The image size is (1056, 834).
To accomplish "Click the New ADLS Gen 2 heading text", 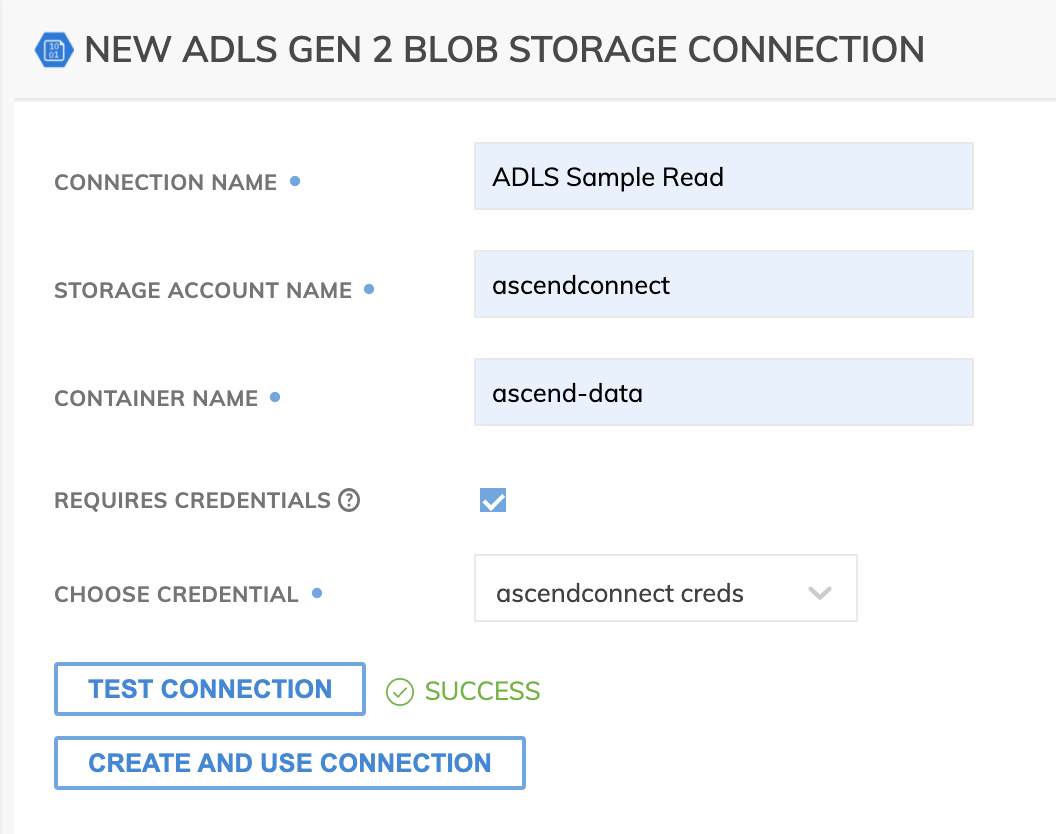I will [504, 49].
